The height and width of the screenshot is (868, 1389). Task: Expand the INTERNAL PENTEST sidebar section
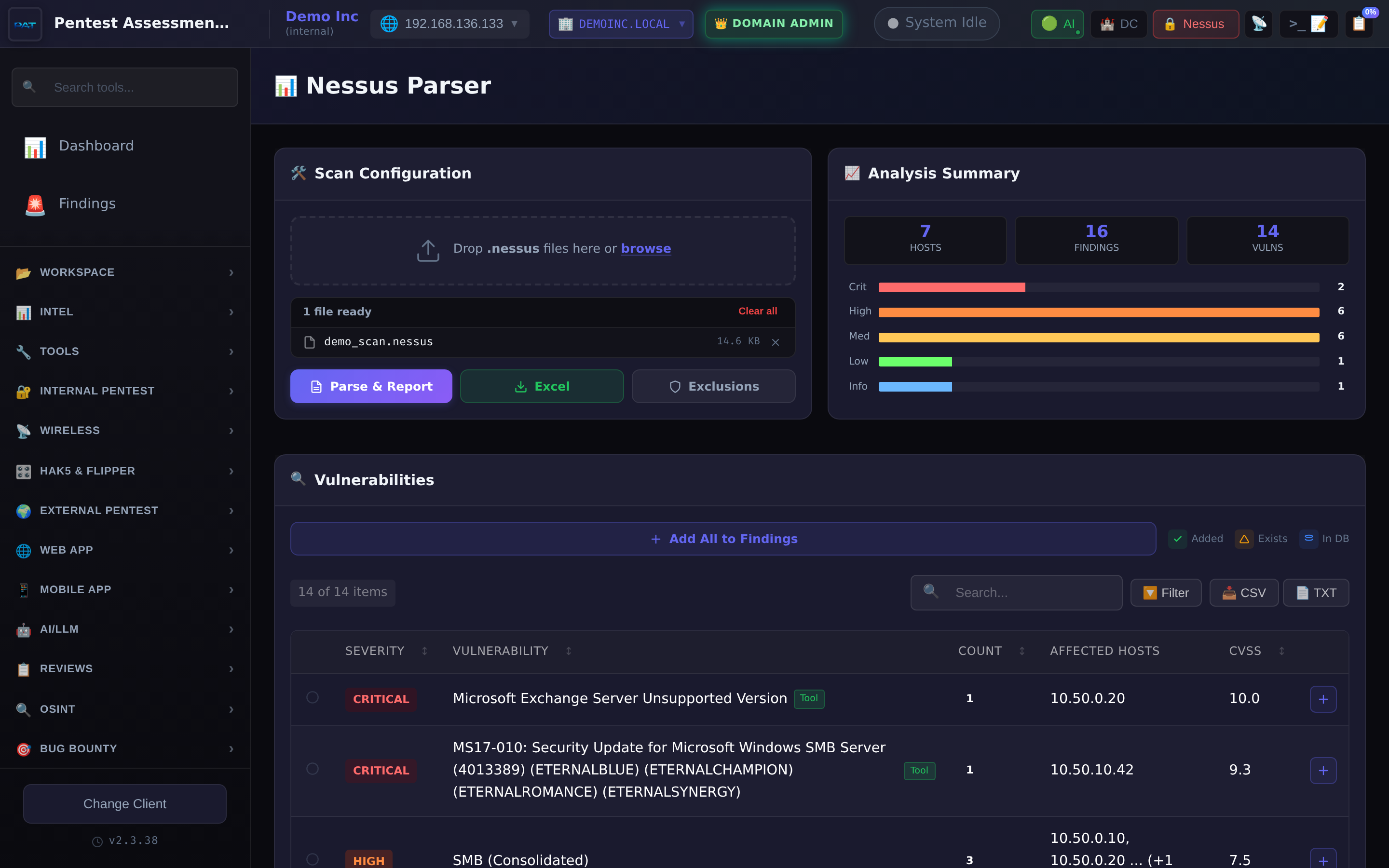(124, 391)
